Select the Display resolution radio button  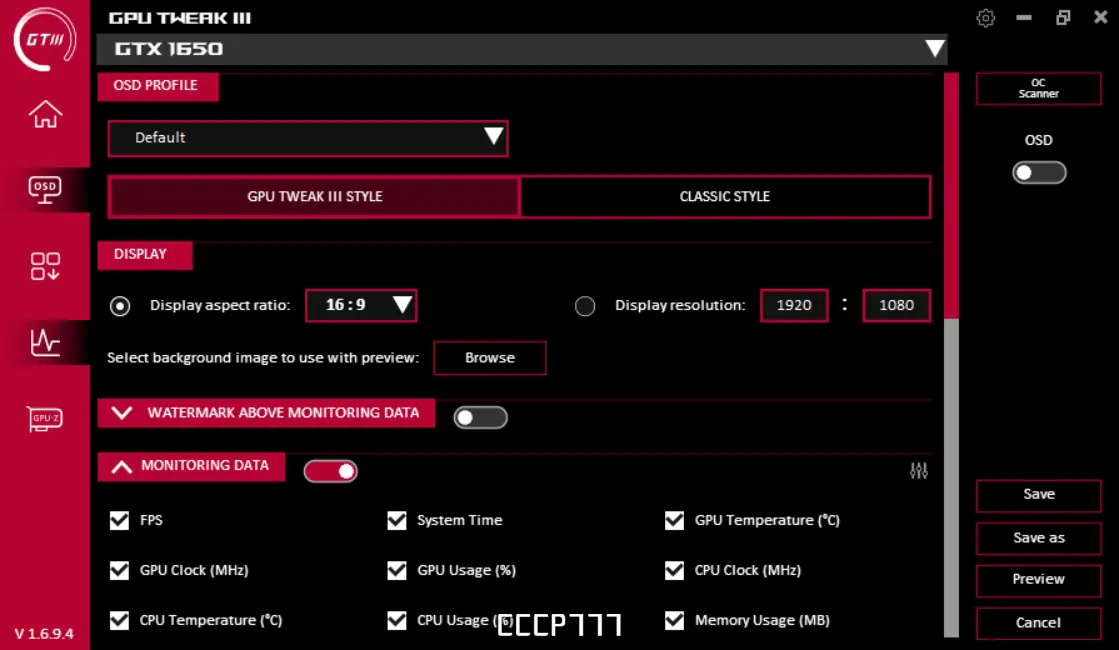pos(584,306)
